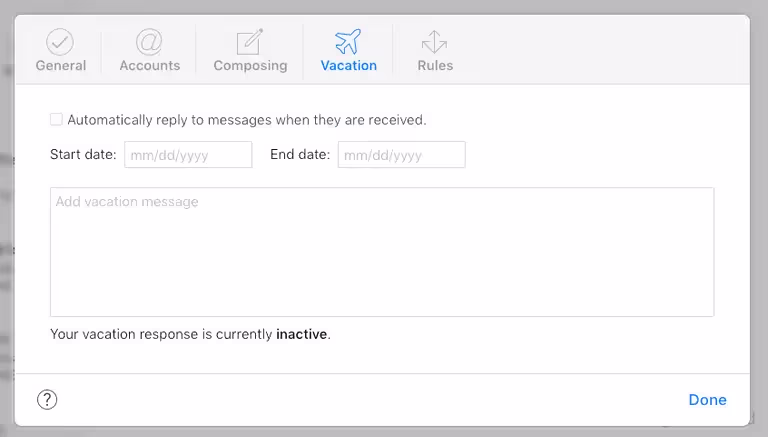
Task: Focus the Start date input field
Action: [x=188, y=155]
